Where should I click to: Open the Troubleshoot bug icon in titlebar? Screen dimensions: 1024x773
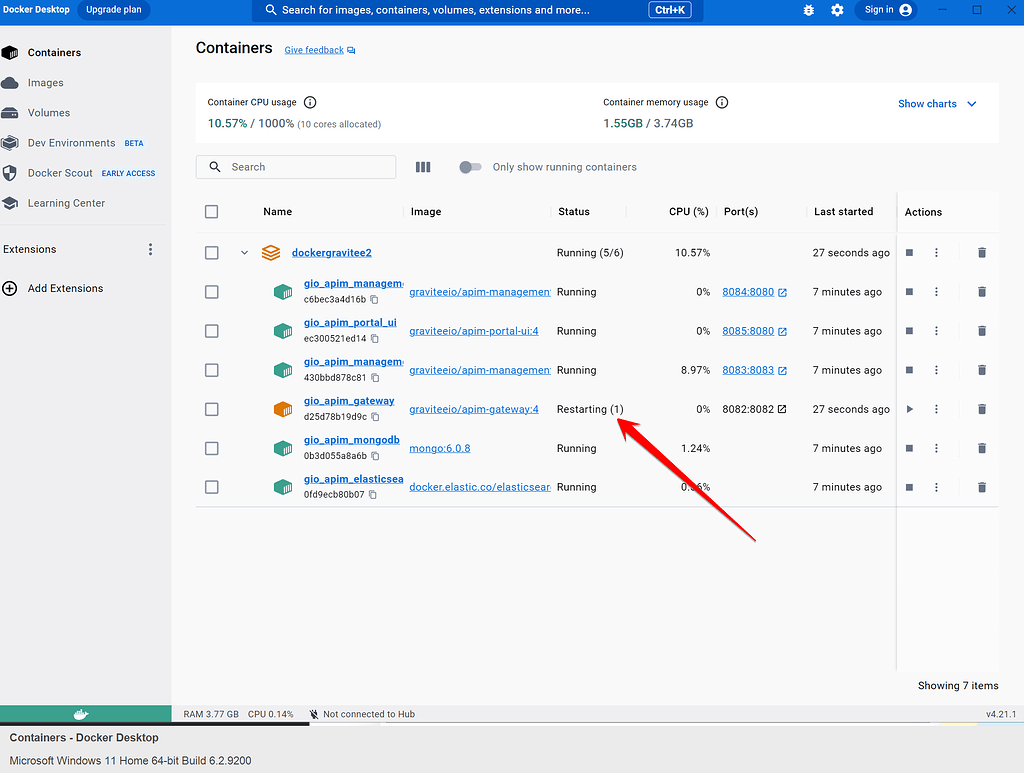click(x=808, y=11)
